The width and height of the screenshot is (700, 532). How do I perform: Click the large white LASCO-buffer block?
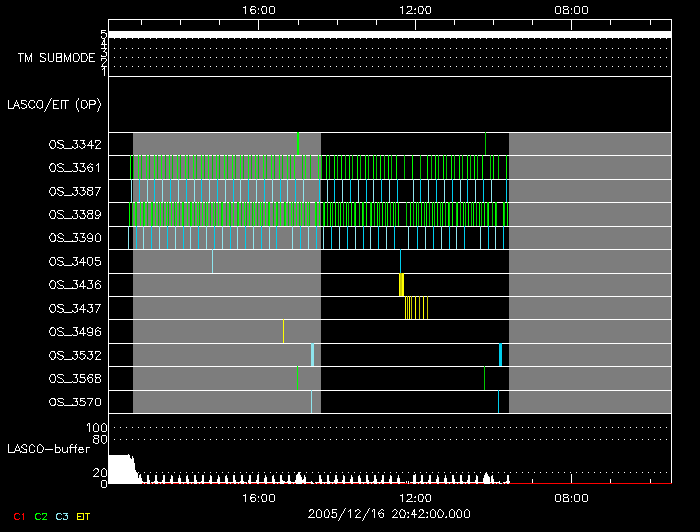(x=122, y=469)
